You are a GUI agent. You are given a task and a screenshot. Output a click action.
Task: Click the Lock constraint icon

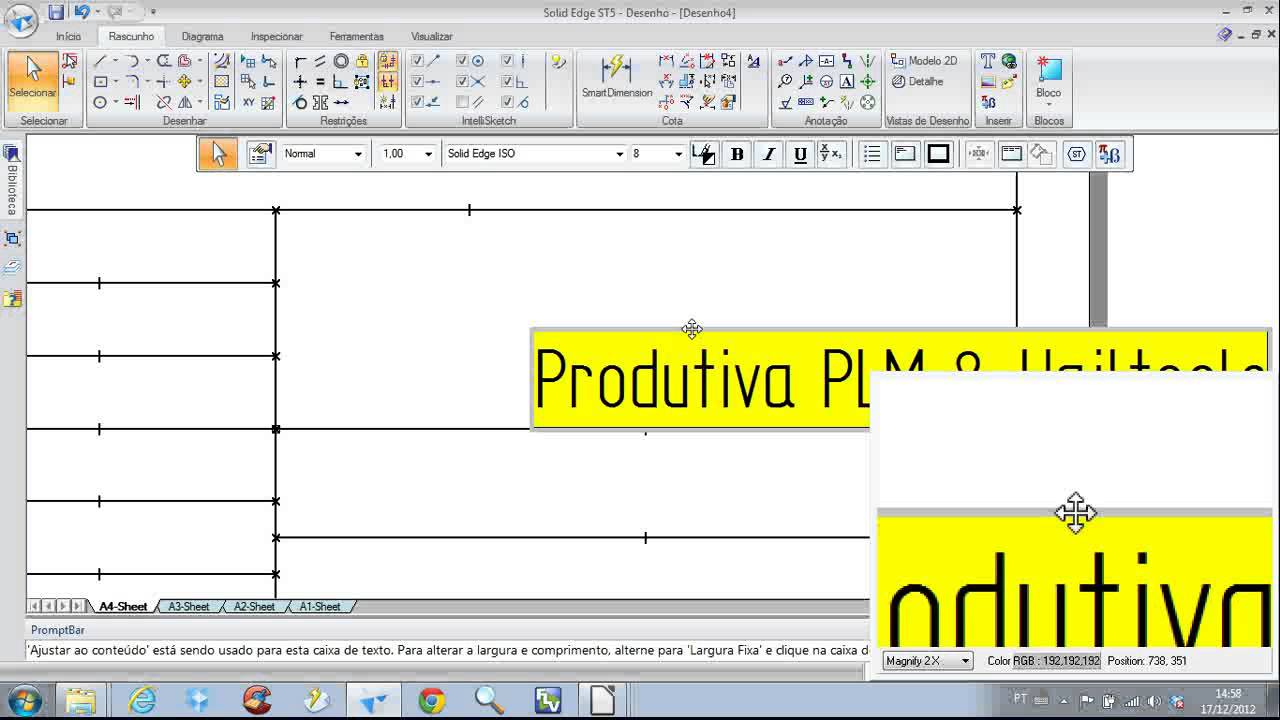tap(362, 61)
